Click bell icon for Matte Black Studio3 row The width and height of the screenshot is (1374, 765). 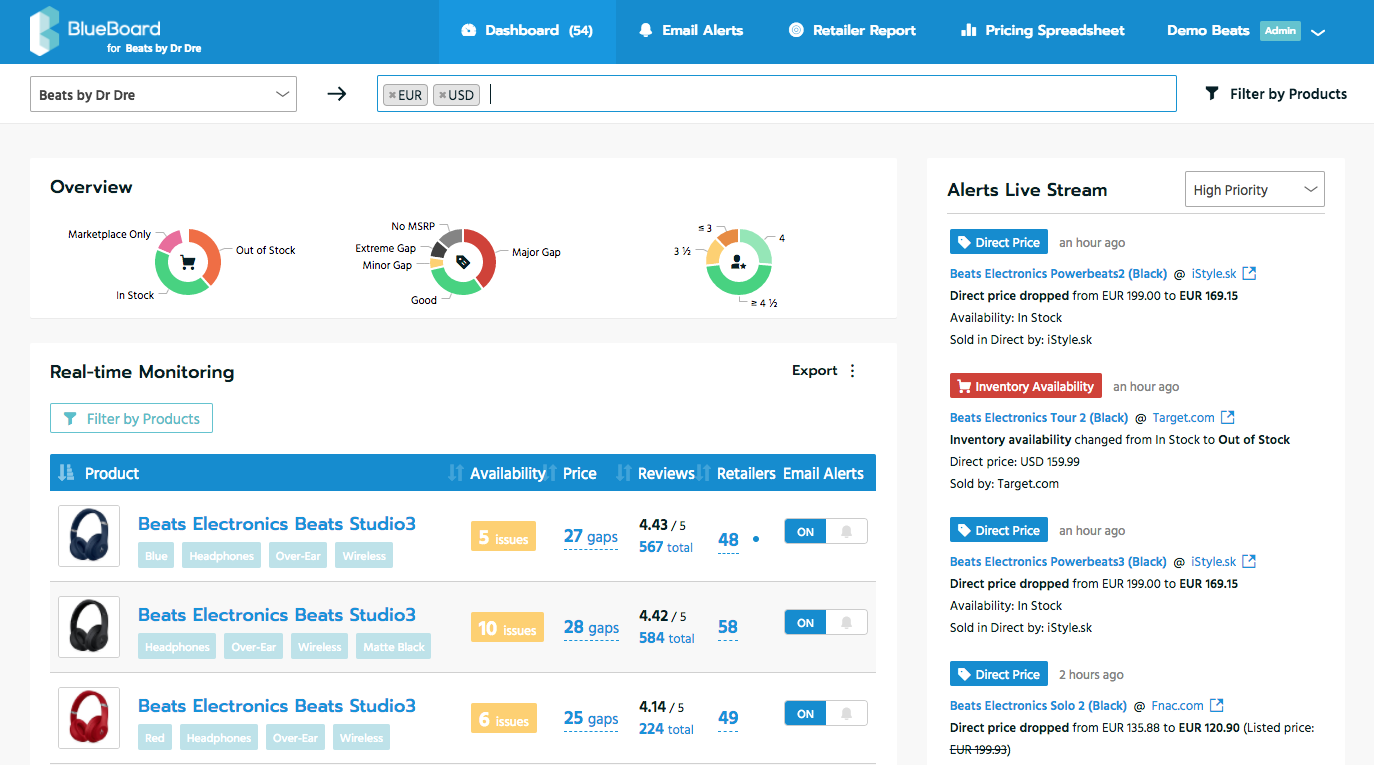(847, 623)
